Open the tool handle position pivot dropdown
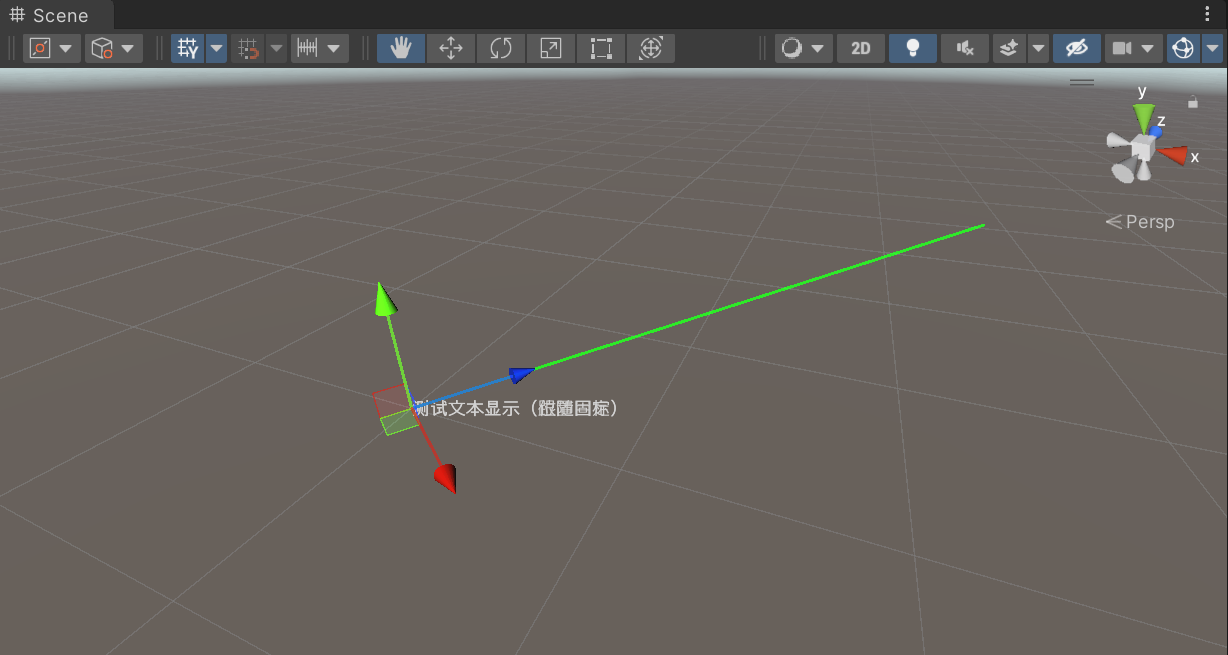1228x655 pixels. 52,48
